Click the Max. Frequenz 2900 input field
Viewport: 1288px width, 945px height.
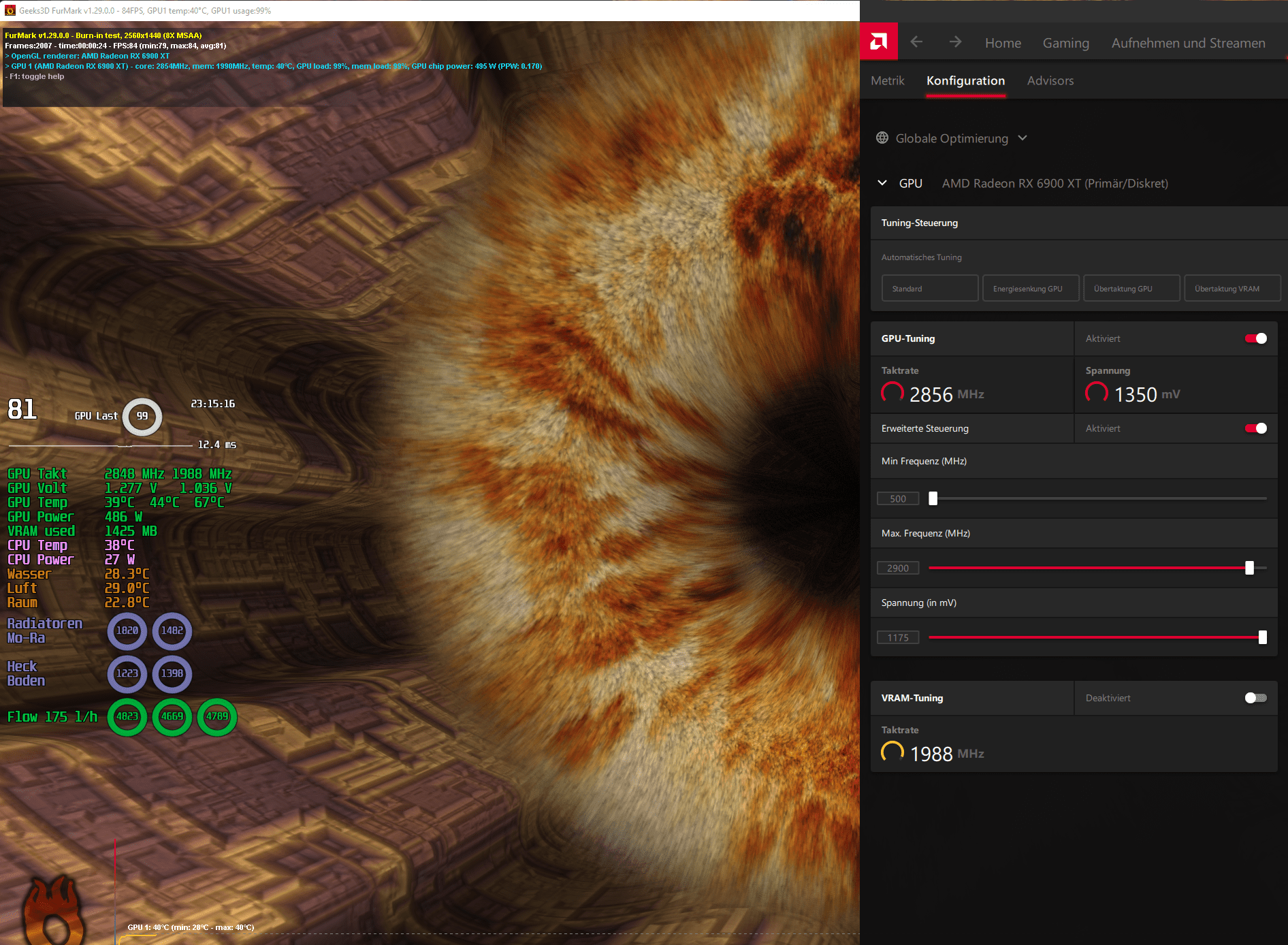pos(898,568)
